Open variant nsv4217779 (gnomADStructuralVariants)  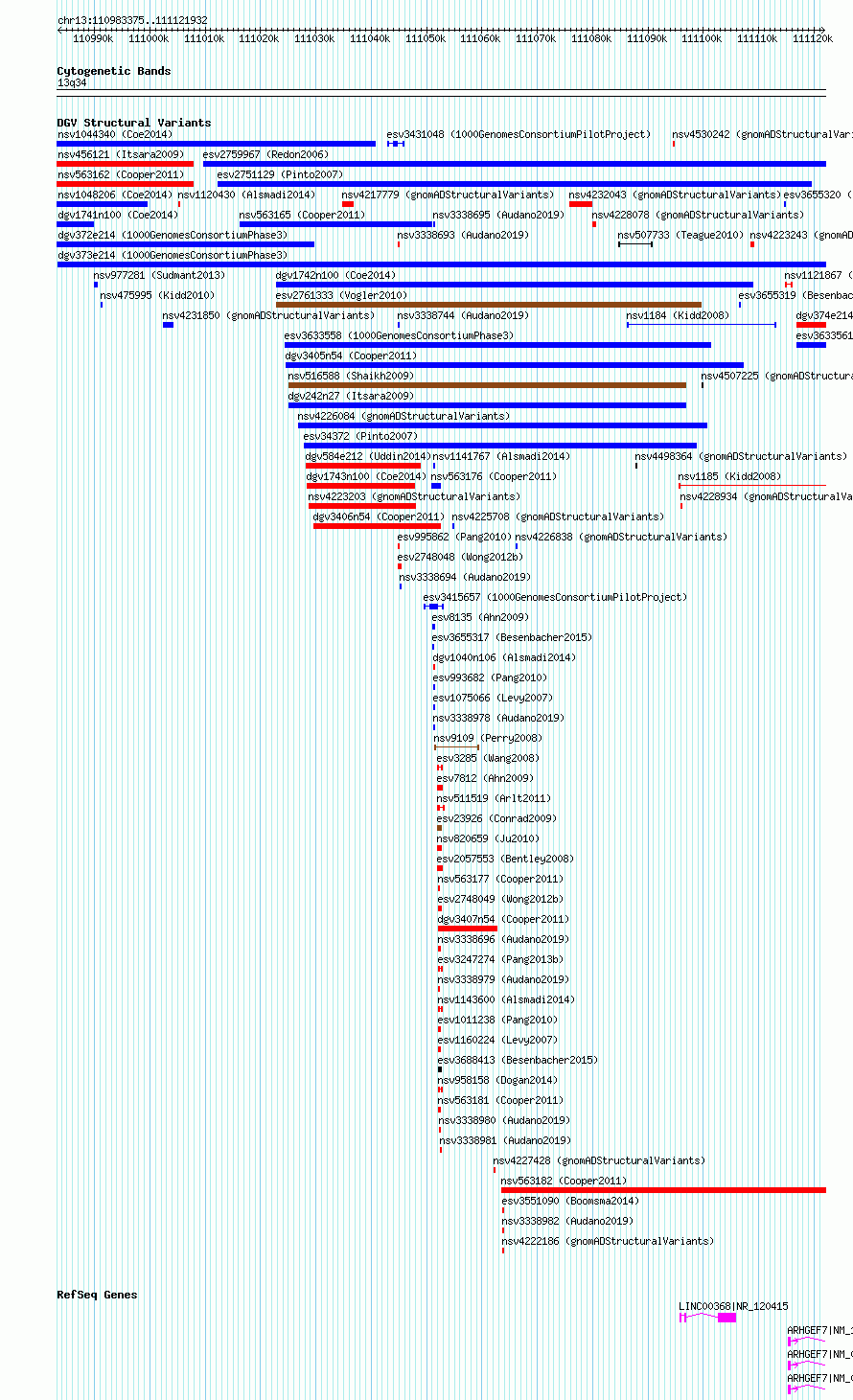(x=448, y=195)
